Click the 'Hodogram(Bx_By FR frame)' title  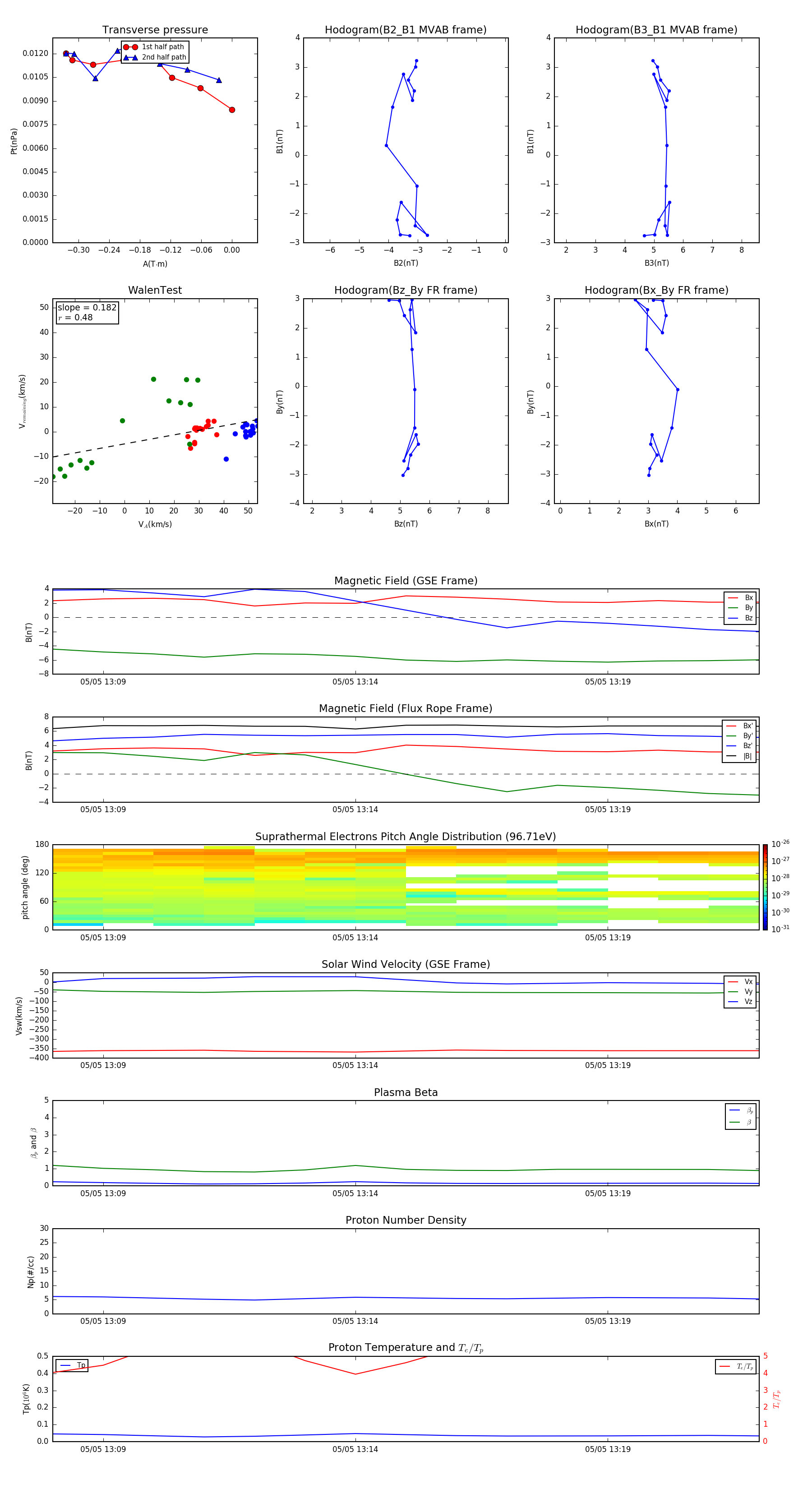pyautogui.click(x=656, y=290)
